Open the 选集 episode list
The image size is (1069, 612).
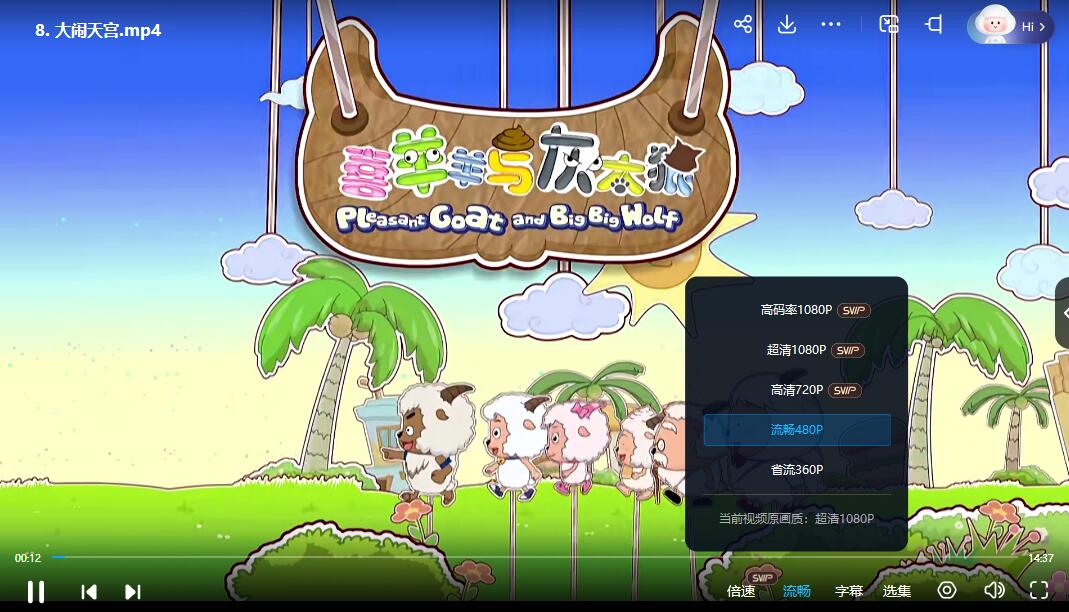coord(897,591)
